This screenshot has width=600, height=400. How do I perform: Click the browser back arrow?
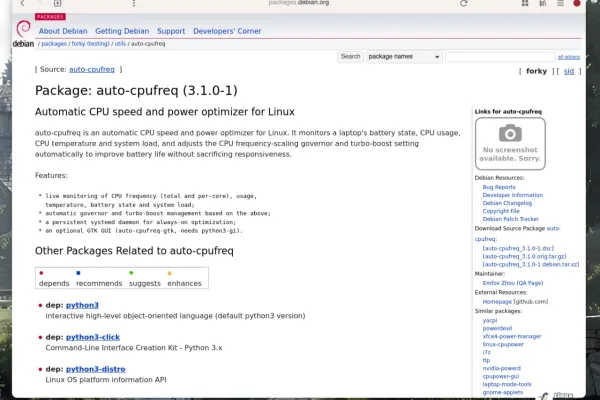click(22, 3)
